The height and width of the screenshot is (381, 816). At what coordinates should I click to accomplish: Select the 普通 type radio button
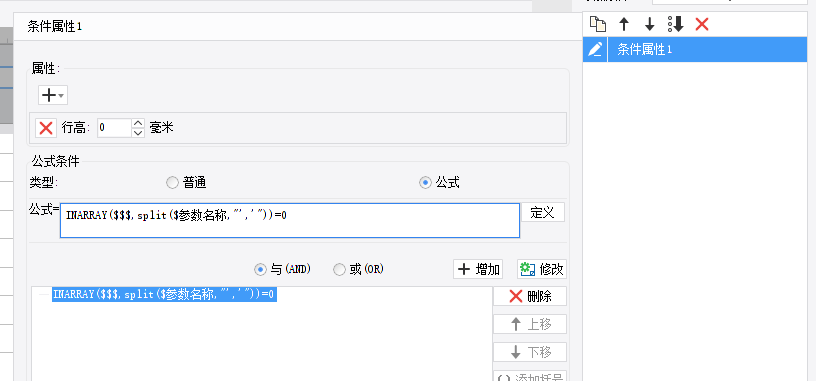(172, 183)
